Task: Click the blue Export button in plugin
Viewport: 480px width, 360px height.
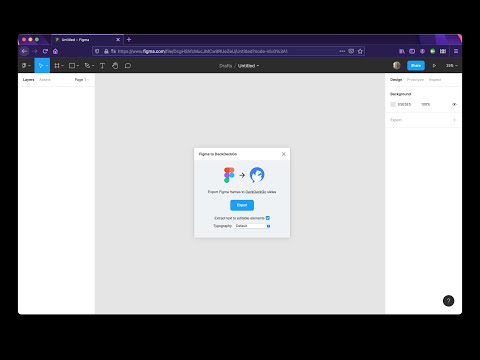Action: click(242, 205)
